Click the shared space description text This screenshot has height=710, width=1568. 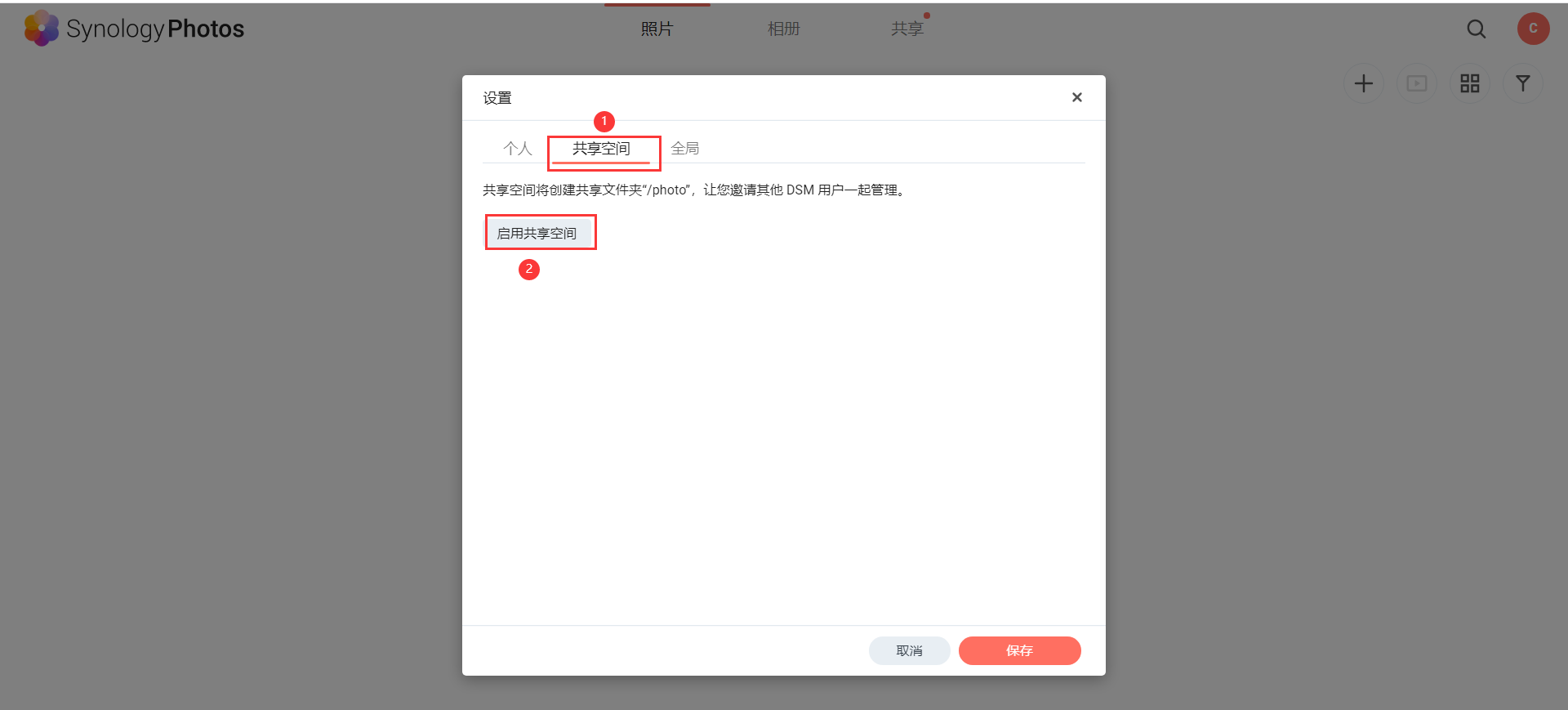coord(695,190)
